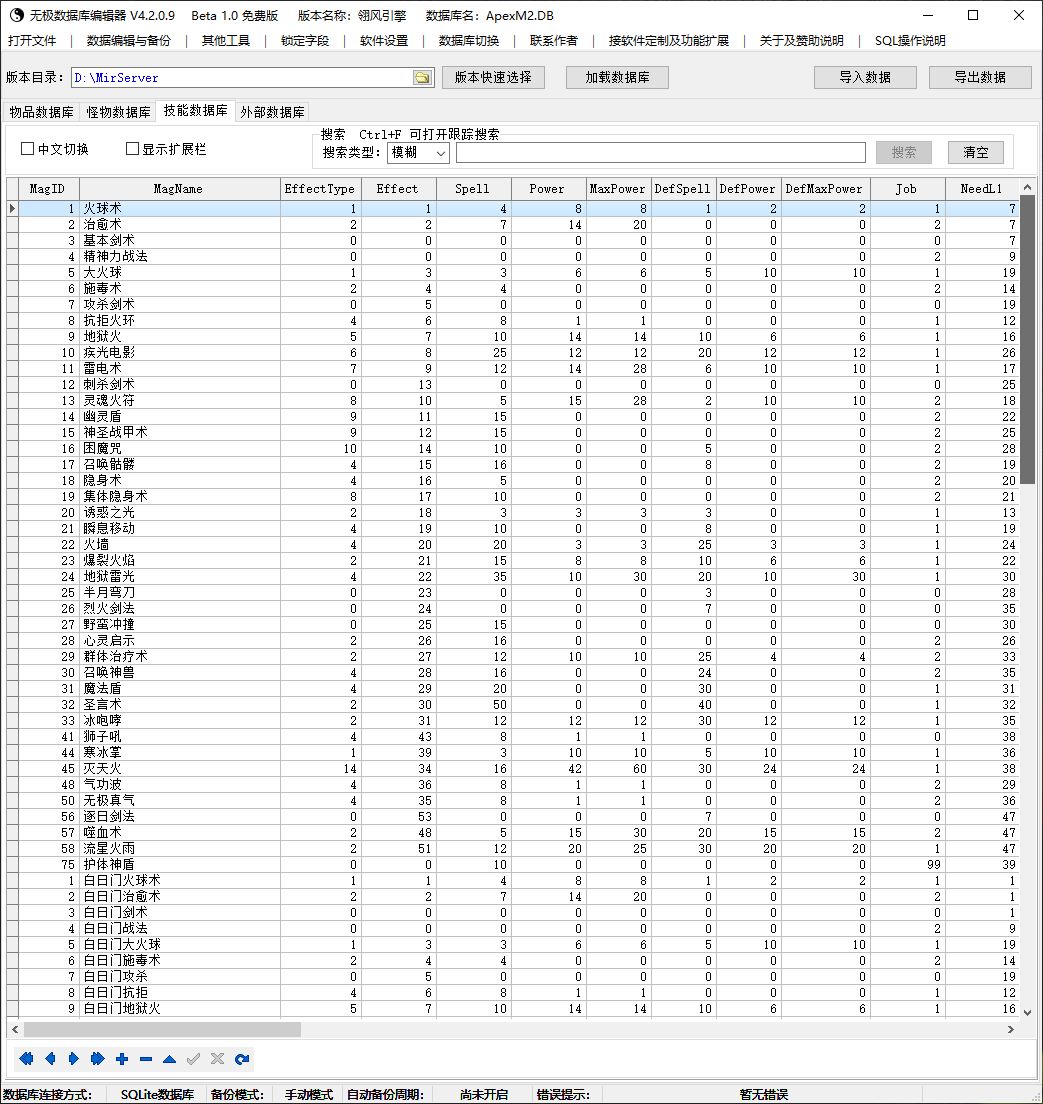Click the edit record triangle icon

point(170,1058)
